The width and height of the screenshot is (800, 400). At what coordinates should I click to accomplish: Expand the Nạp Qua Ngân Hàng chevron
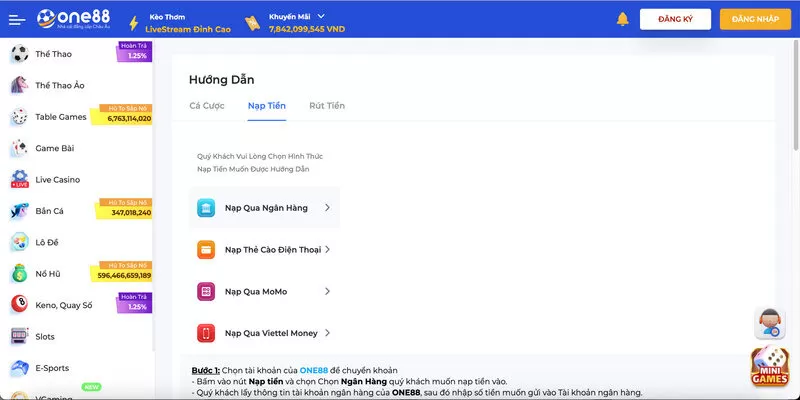point(327,208)
